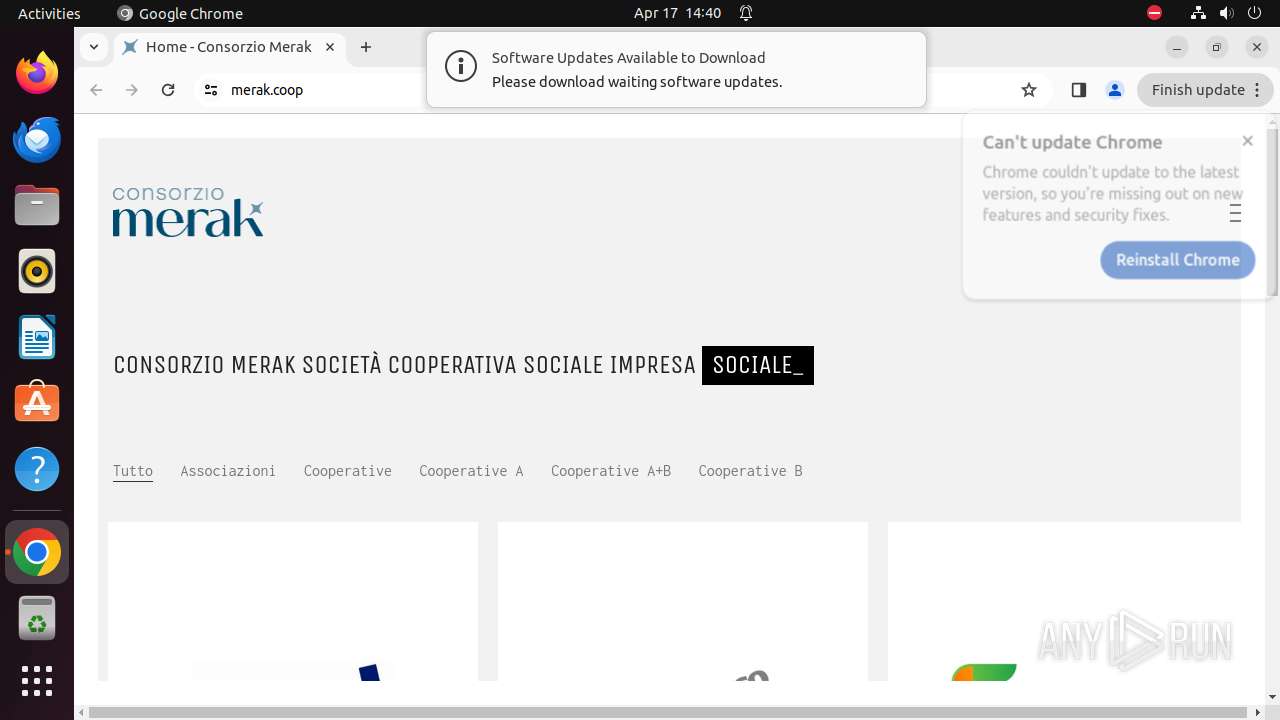The width and height of the screenshot is (1280, 720).
Task: Open the Trash in the dock
Action: [x=37, y=618]
